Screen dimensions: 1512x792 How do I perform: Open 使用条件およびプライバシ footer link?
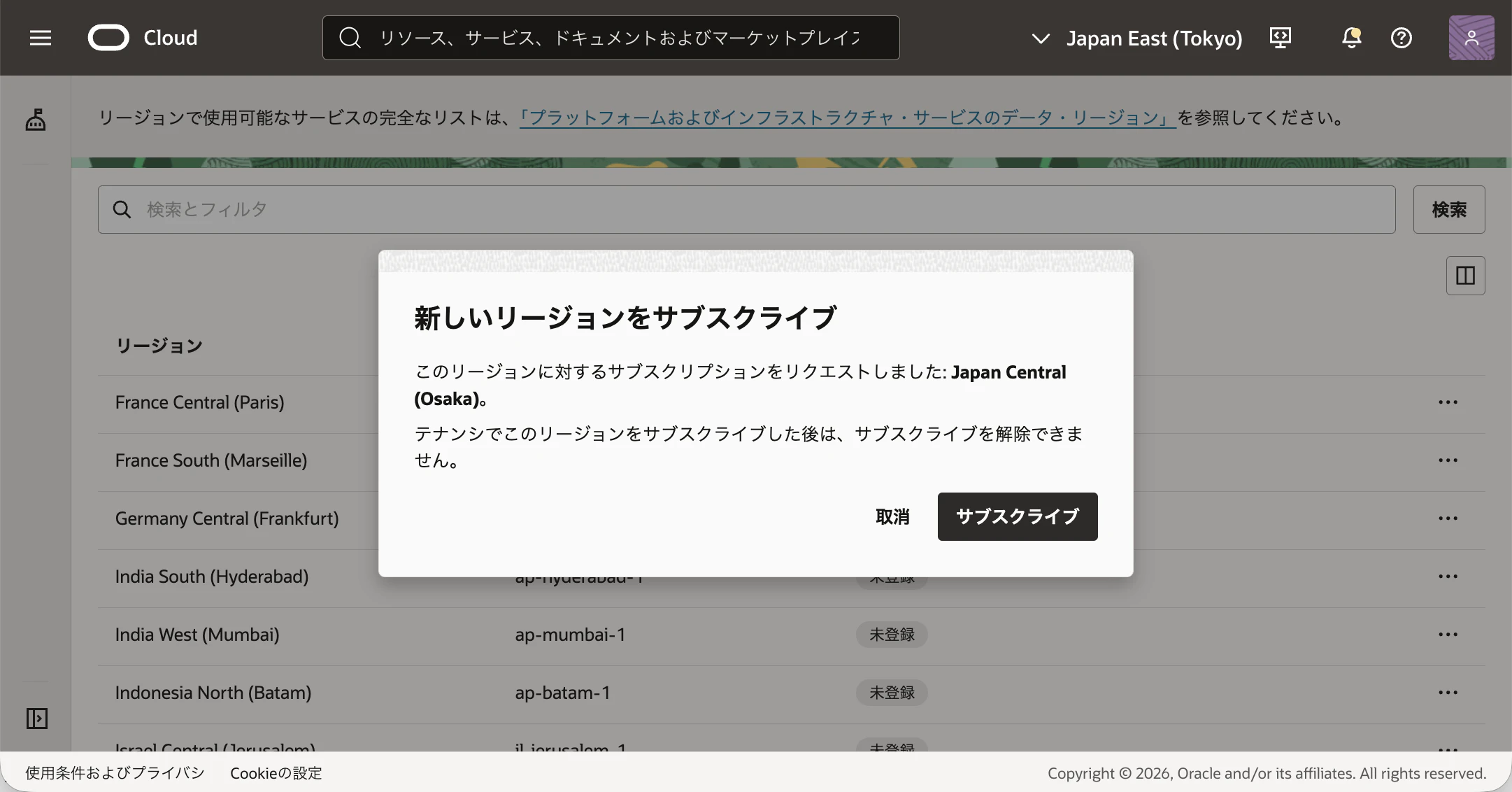(x=115, y=773)
